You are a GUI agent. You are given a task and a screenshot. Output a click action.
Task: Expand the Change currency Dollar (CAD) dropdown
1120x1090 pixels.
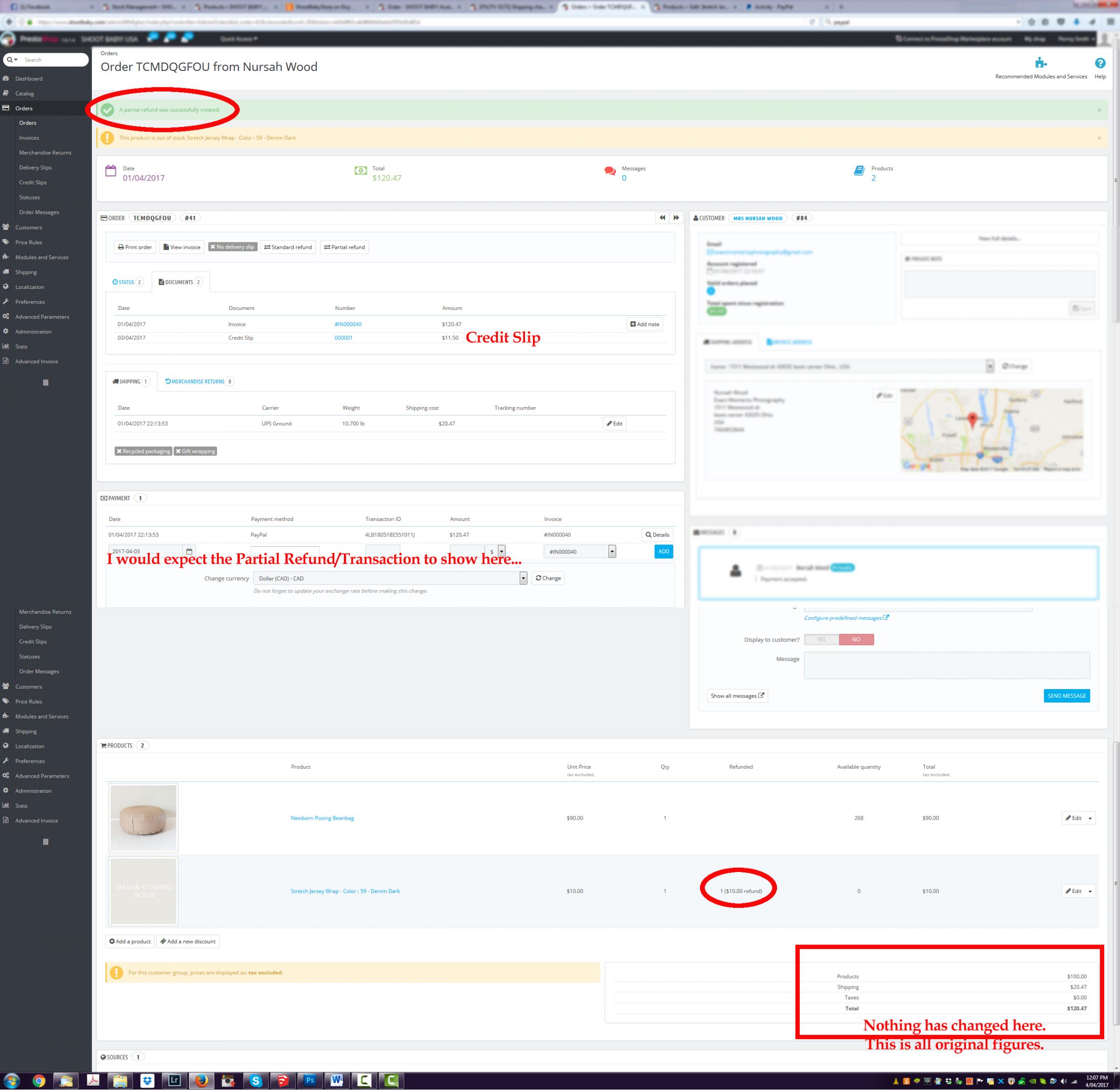point(390,578)
